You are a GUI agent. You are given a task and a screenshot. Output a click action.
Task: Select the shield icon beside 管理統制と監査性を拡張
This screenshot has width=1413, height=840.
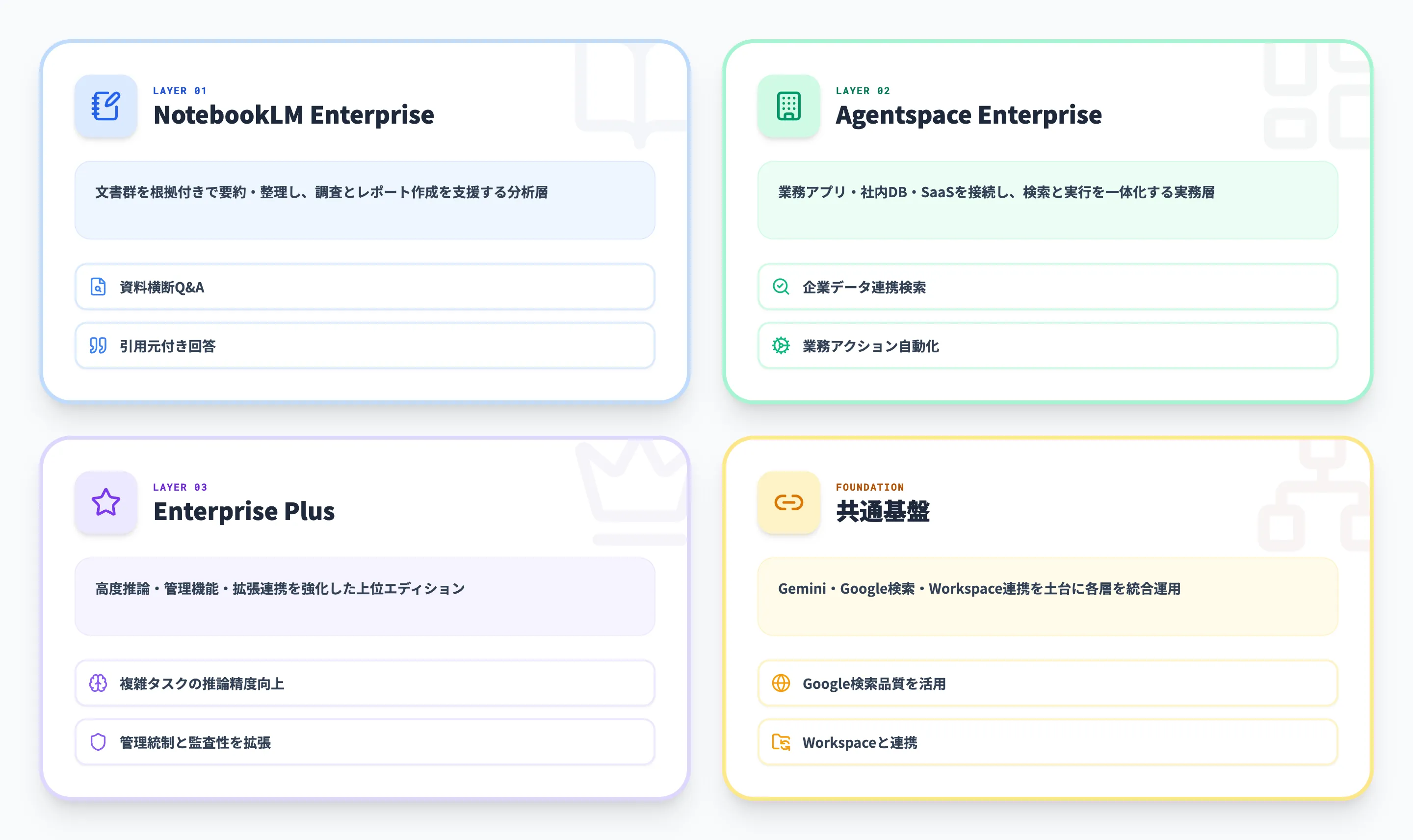pos(98,742)
